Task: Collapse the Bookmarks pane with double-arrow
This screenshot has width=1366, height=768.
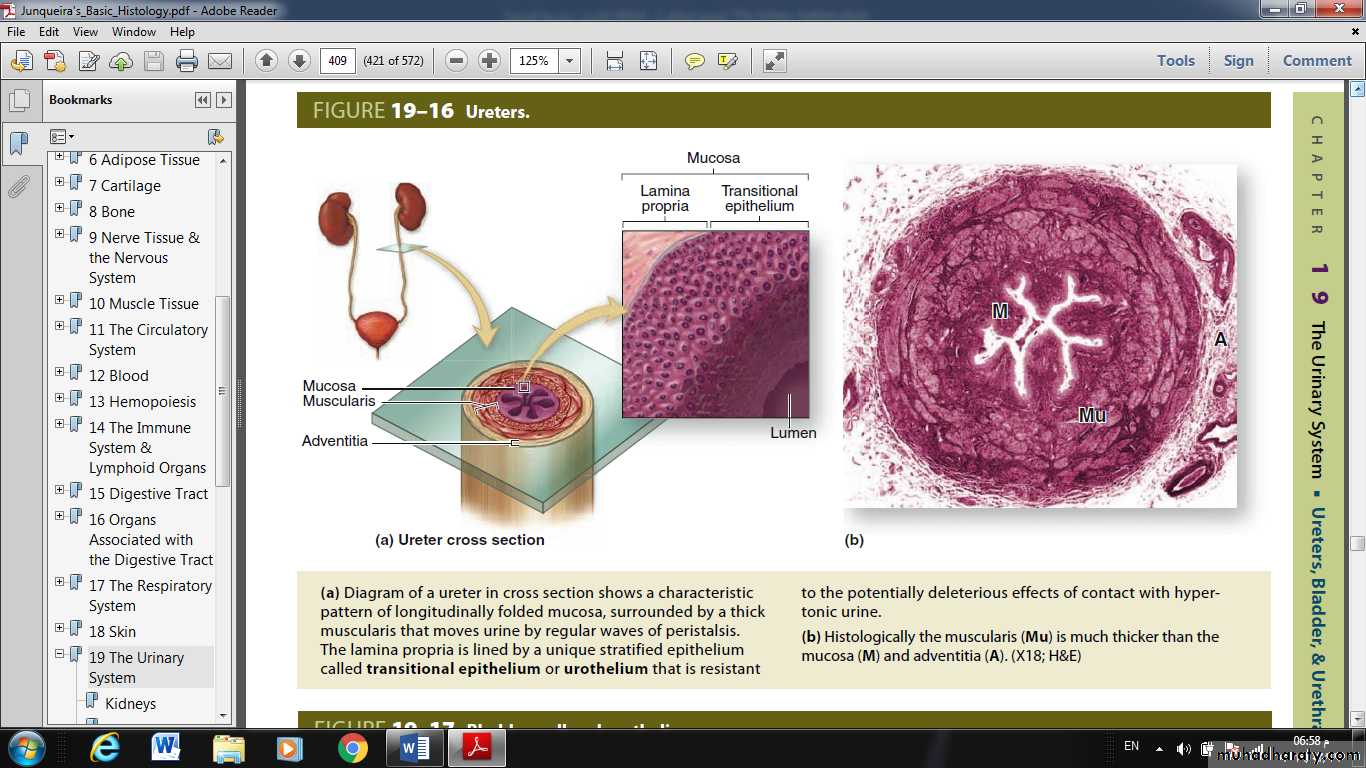Action: (x=203, y=100)
